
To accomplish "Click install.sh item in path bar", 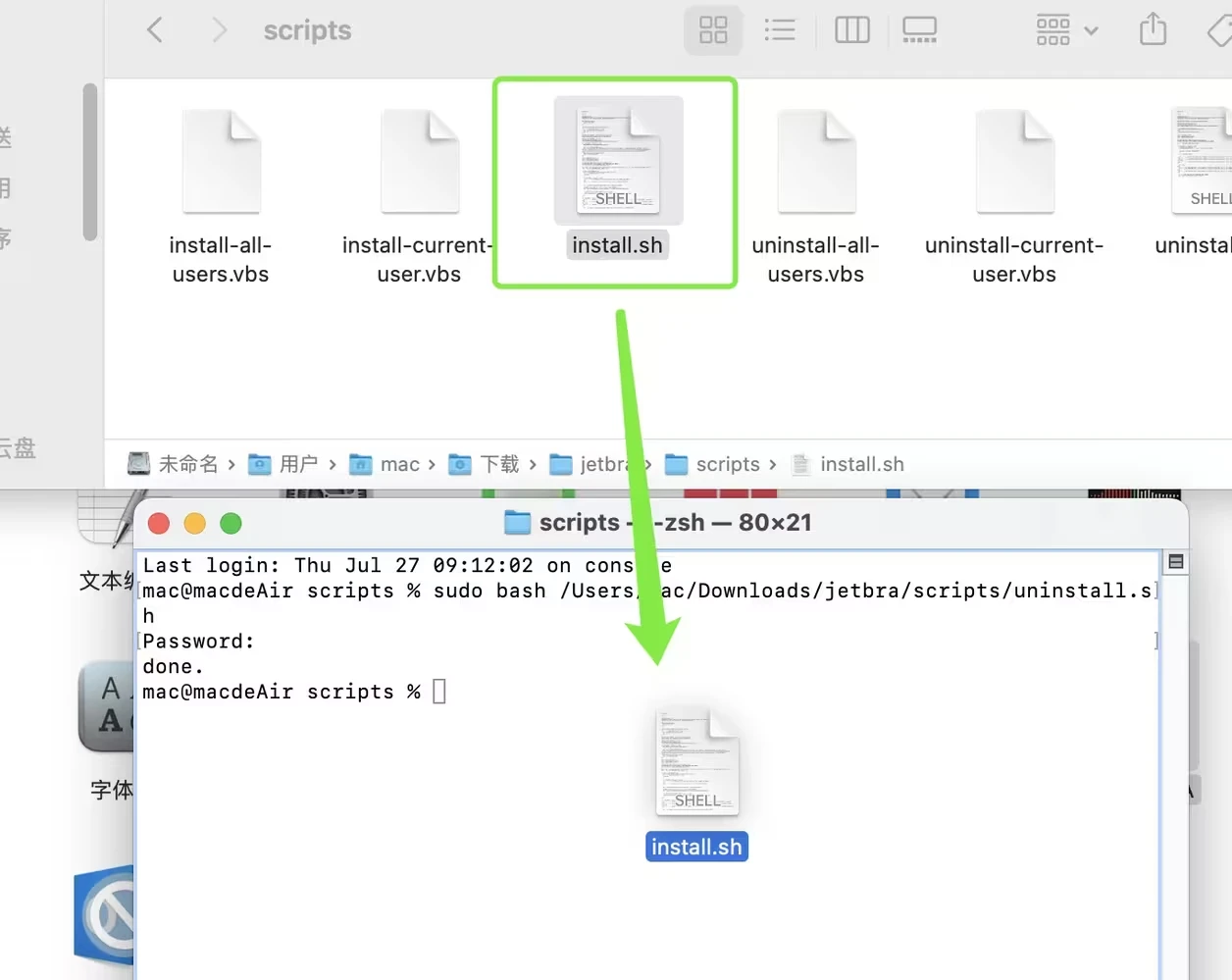I will click(x=847, y=464).
